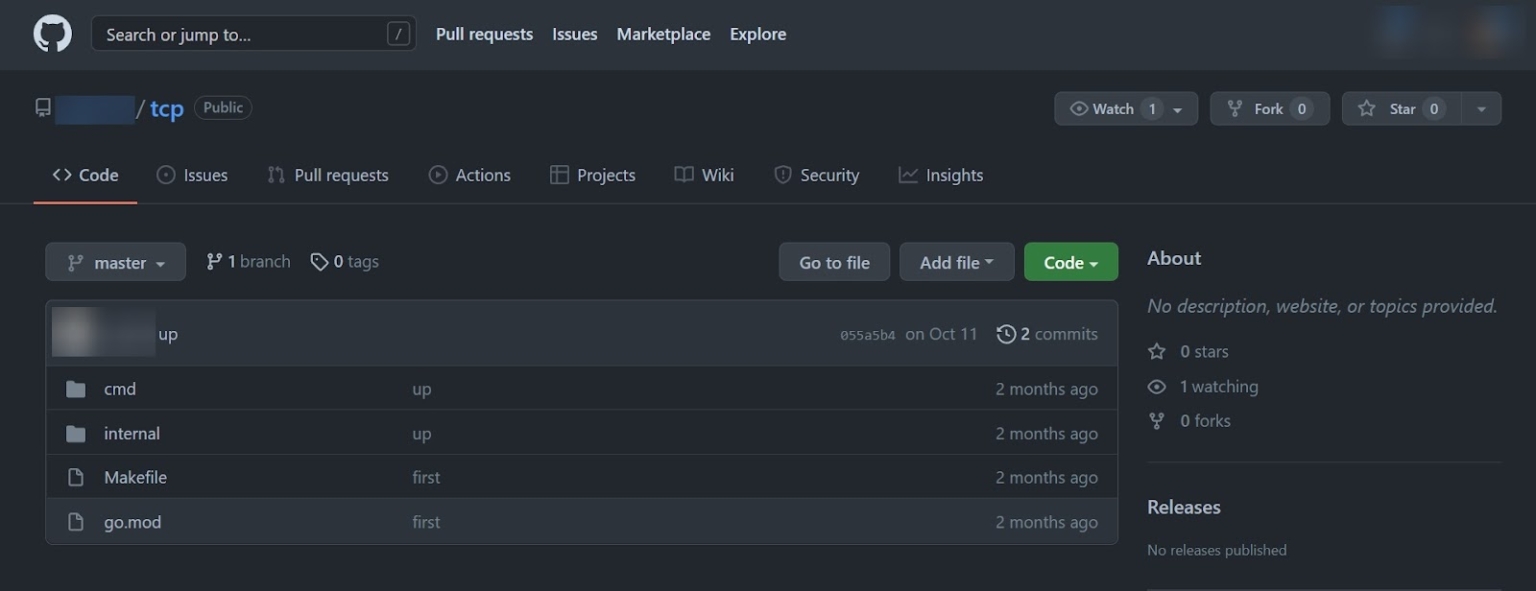Screen dimensions: 1536x591
Task: Open the Insights tab
Action: point(941,175)
